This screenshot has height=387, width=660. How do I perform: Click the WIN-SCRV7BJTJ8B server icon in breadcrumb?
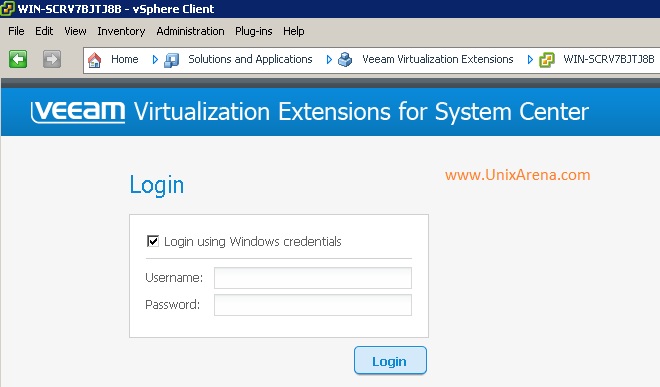[547, 60]
